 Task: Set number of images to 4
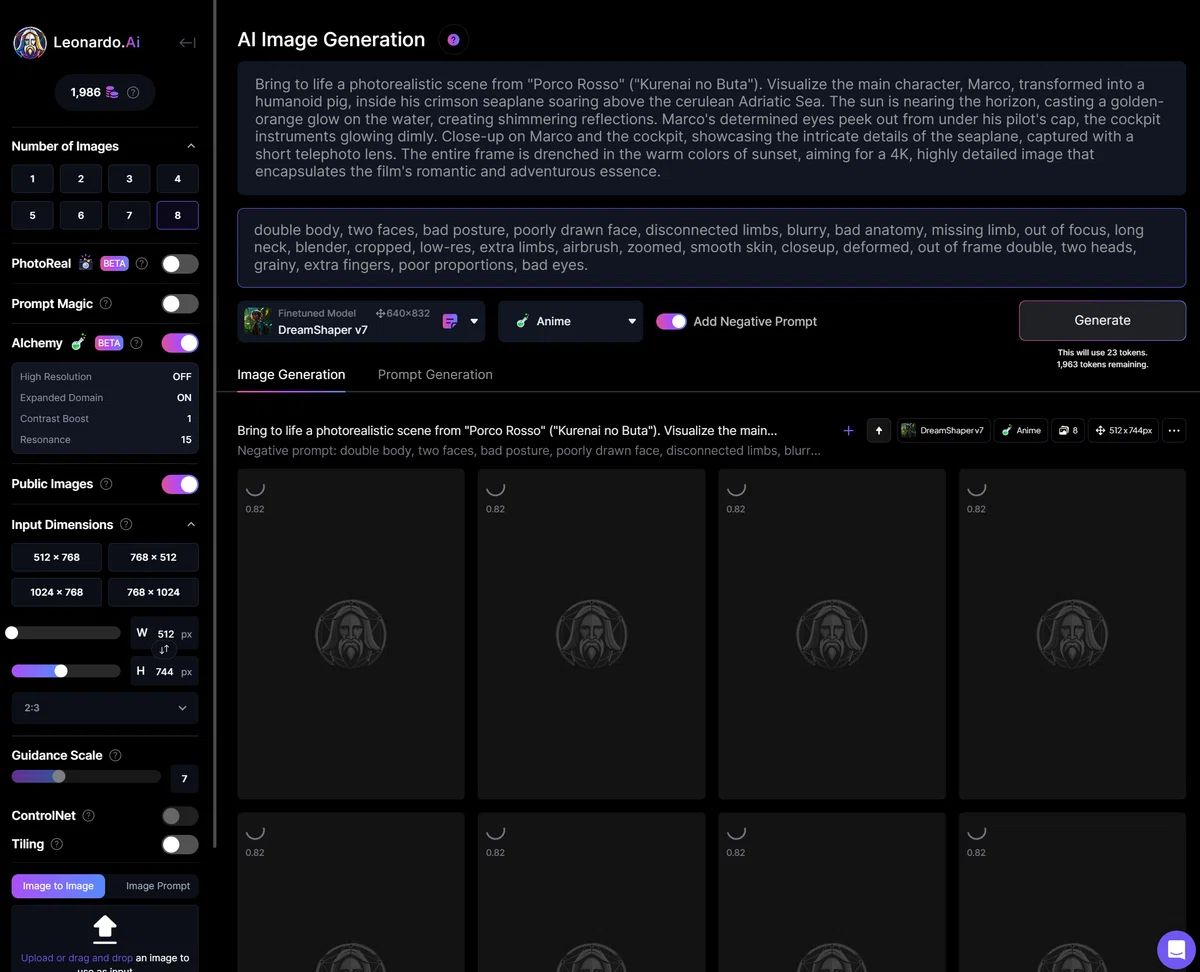pyautogui.click(x=178, y=179)
